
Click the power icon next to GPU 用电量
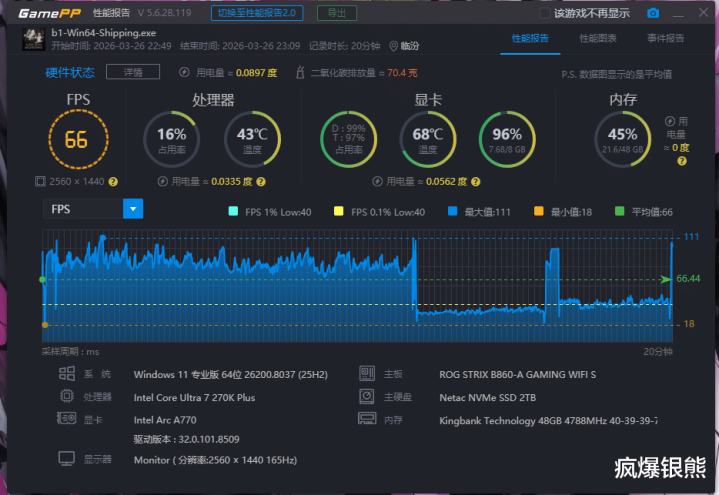377,182
